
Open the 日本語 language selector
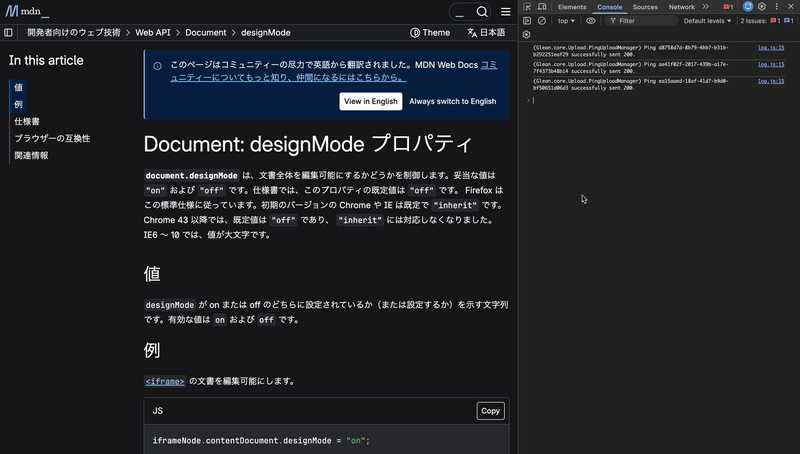tap(486, 33)
